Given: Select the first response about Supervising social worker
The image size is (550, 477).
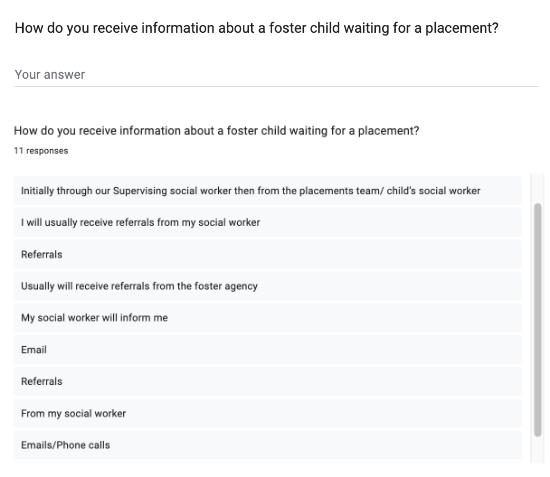Looking at the screenshot, I should pyautogui.click(x=268, y=190).
